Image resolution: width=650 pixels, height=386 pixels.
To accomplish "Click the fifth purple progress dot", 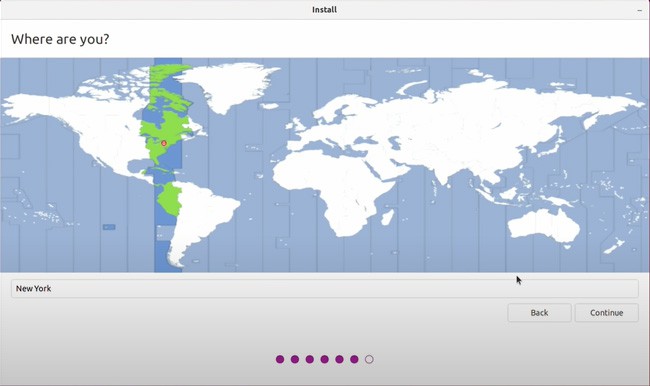I will point(340,359).
